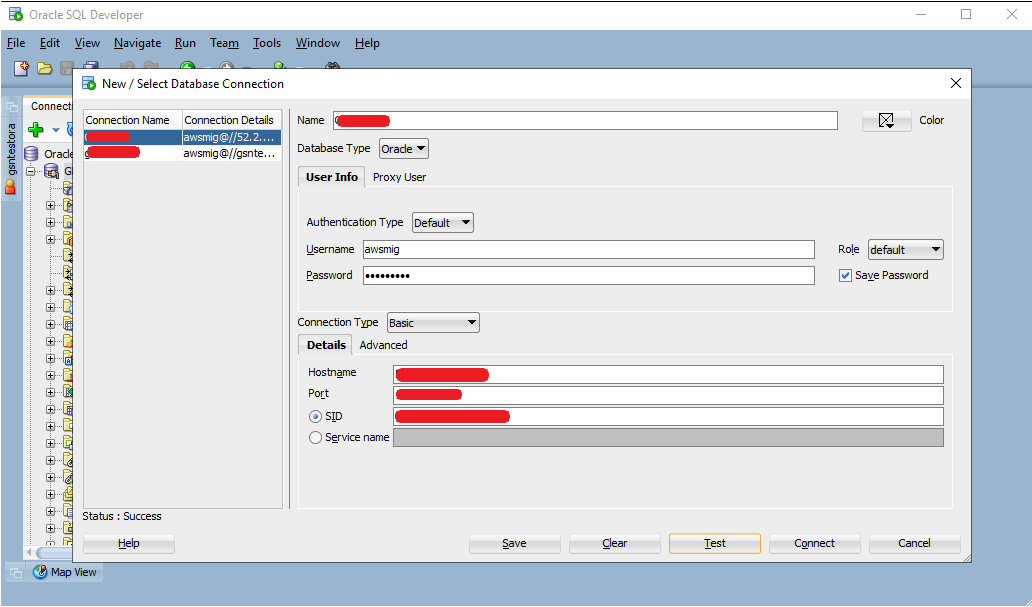
Task: Click the window-list icon left of Map View
Action: pyautogui.click(x=15, y=573)
